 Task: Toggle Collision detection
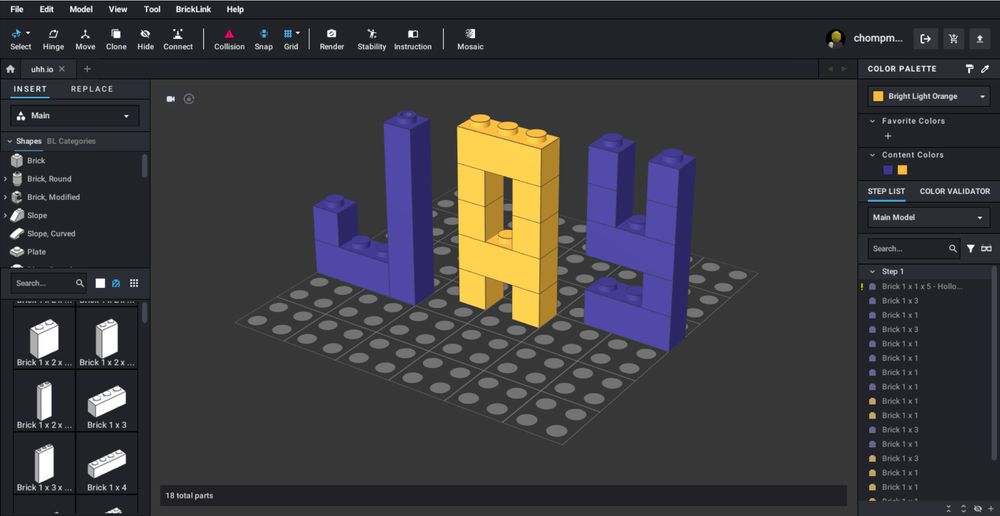[x=229, y=40]
